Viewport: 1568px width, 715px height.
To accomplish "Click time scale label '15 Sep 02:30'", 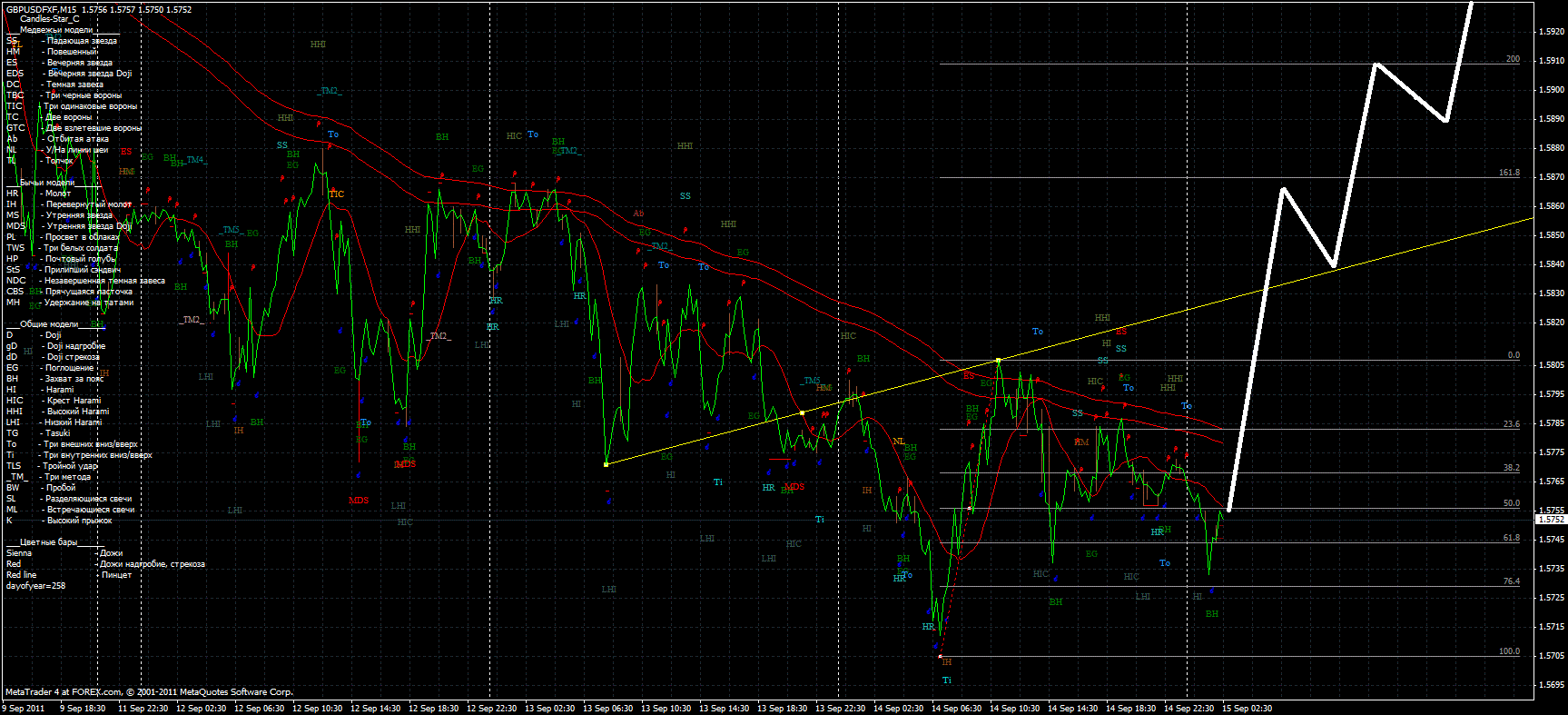I will click(1247, 709).
